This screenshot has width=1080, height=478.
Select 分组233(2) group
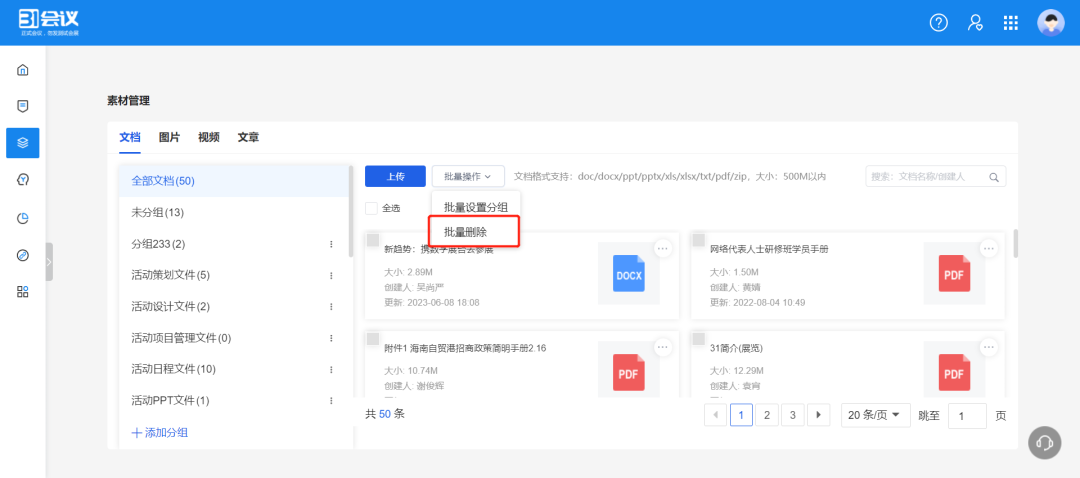pyautogui.click(x=233, y=244)
